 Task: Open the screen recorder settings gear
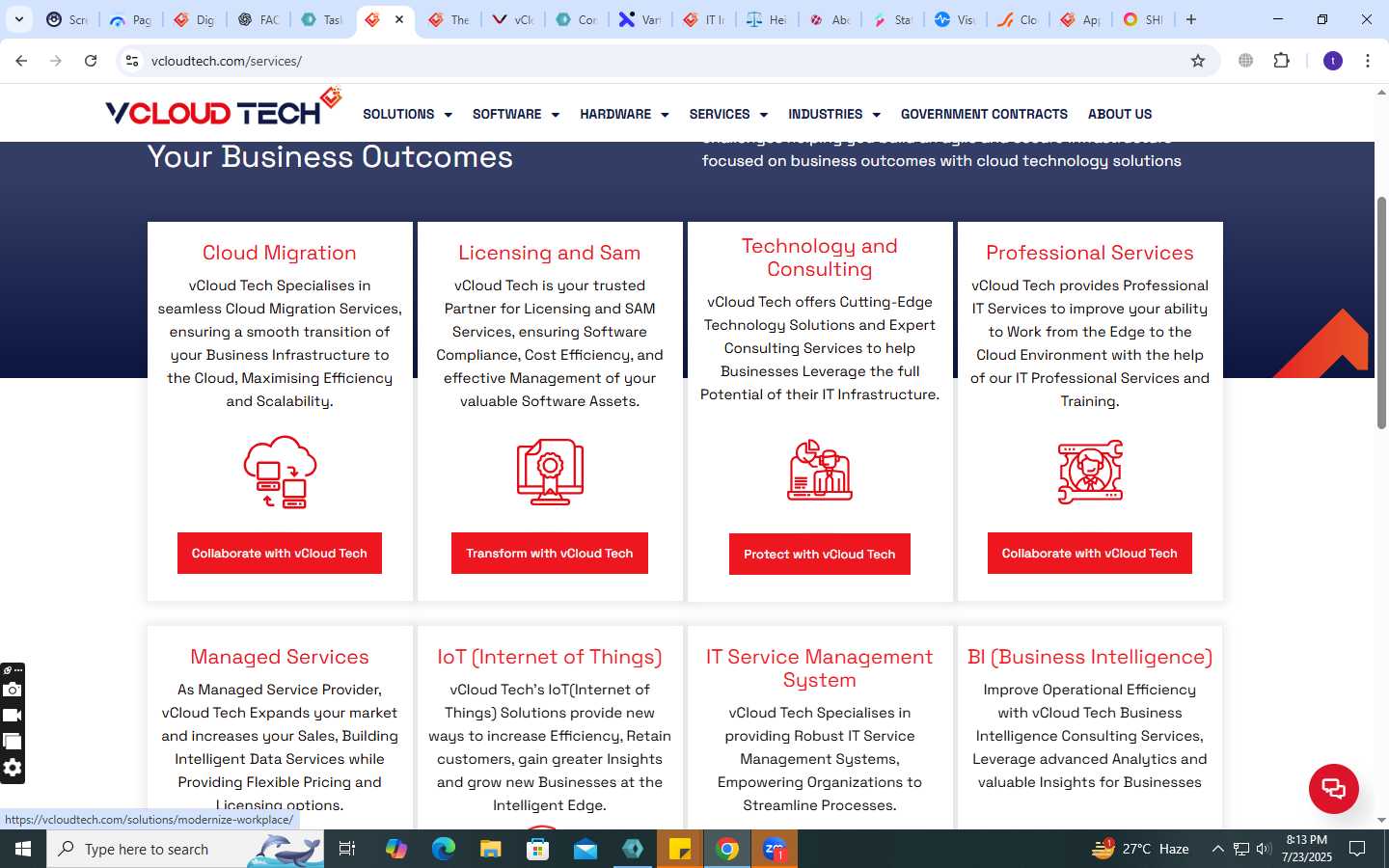click(13, 768)
